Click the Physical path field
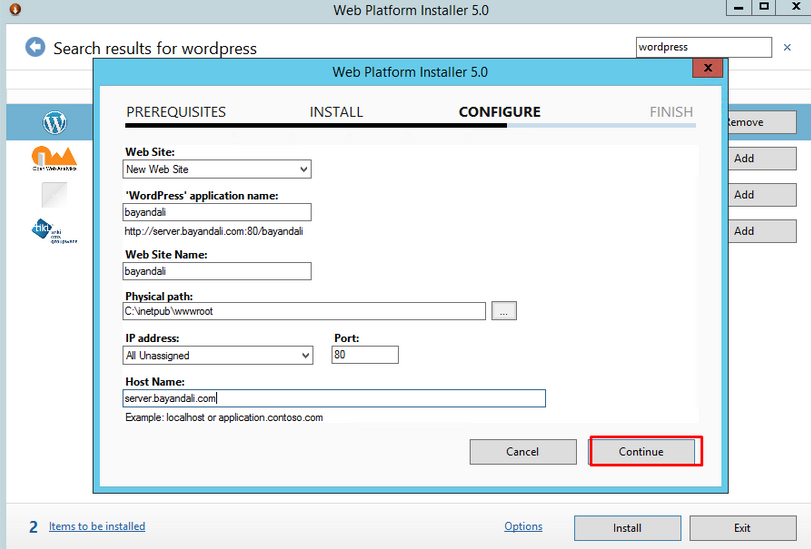The height and width of the screenshot is (549, 811). coord(304,311)
